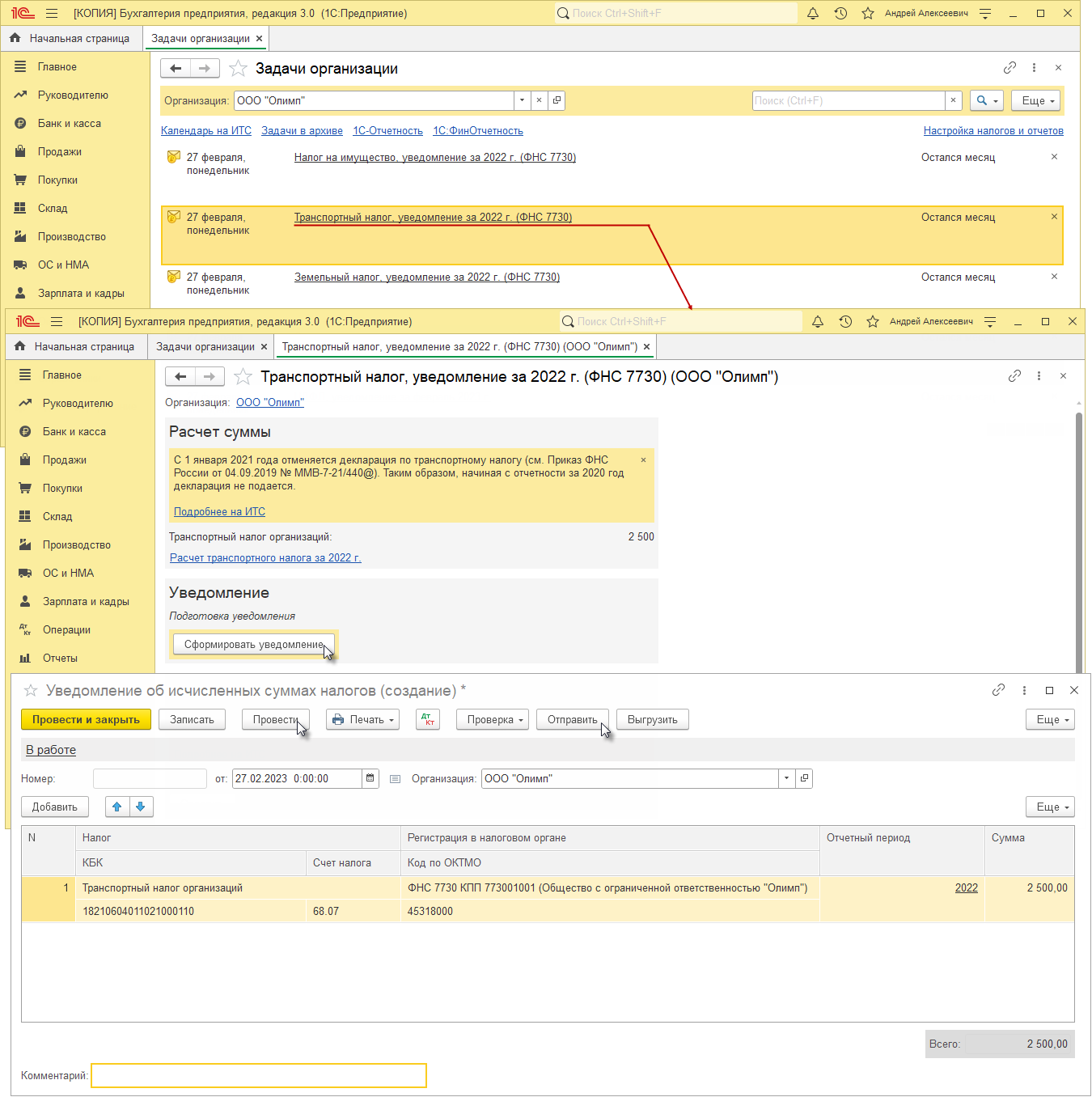This screenshot has height=1097, width=1092.
Task: Click into the Комментарий input field
Action: point(259,1075)
